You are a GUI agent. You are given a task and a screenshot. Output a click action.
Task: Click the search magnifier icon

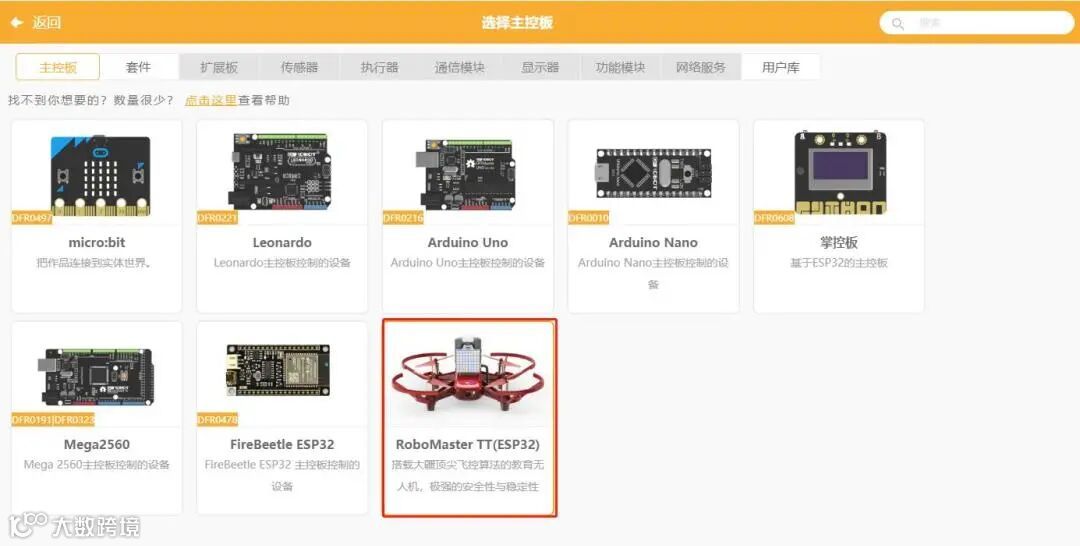pos(897,23)
